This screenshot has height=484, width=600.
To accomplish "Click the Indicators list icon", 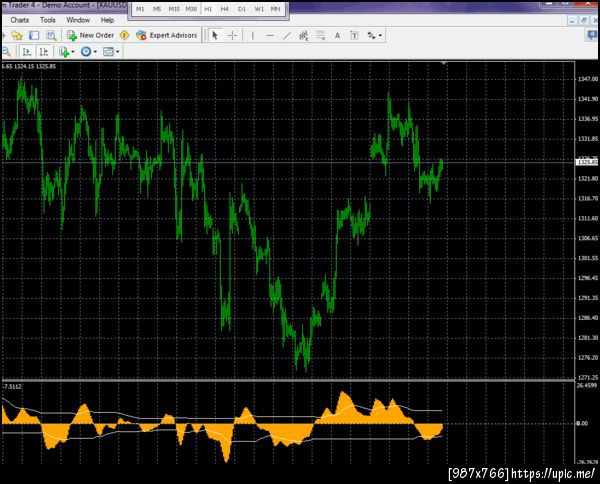I will (64, 52).
